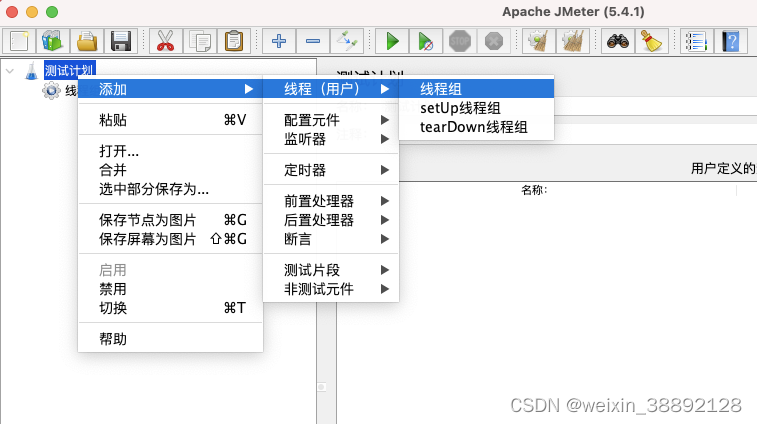Reset search with yellow brush icon
This screenshot has height=424, width=757.
651,41
